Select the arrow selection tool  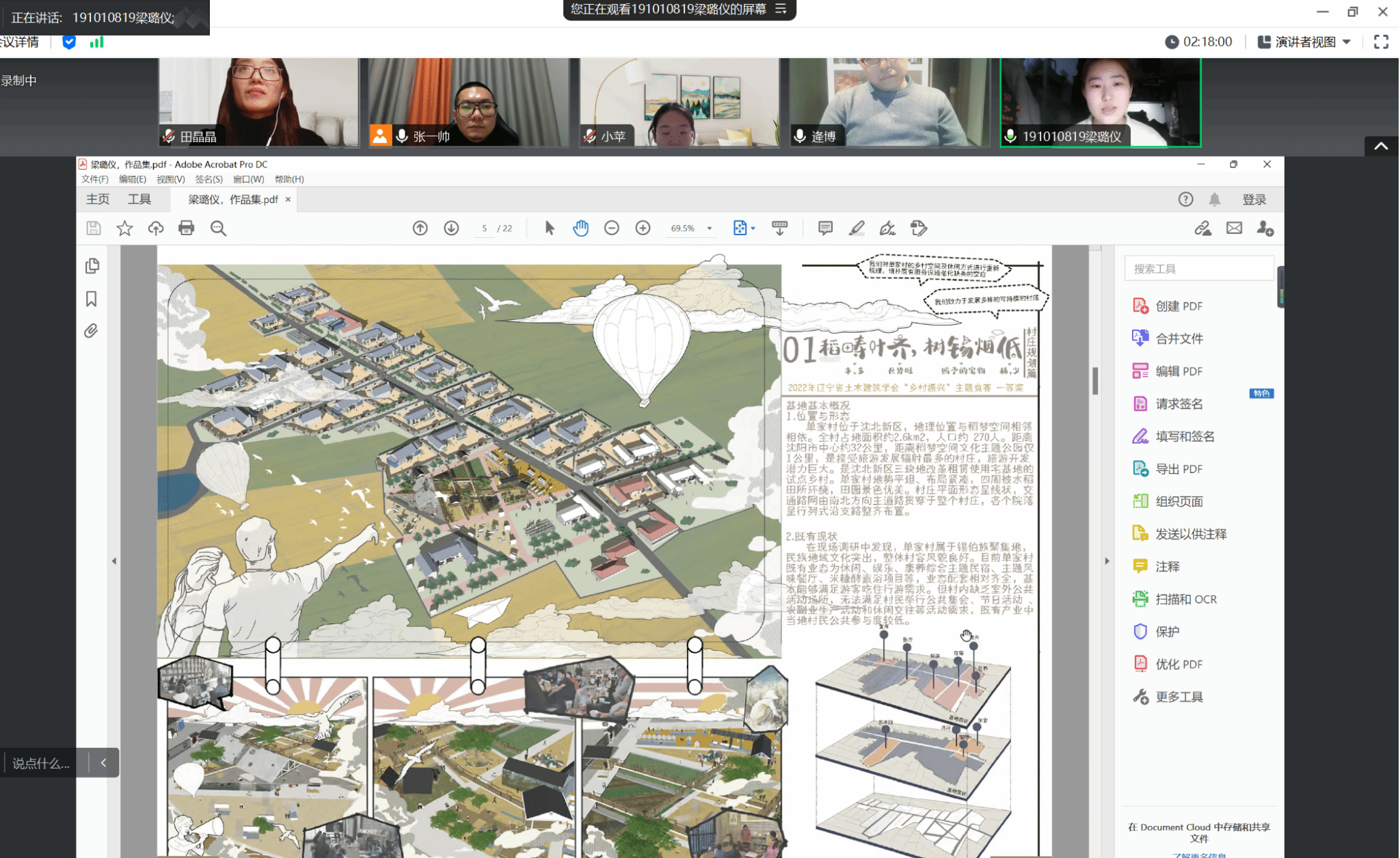click(550, 228)
